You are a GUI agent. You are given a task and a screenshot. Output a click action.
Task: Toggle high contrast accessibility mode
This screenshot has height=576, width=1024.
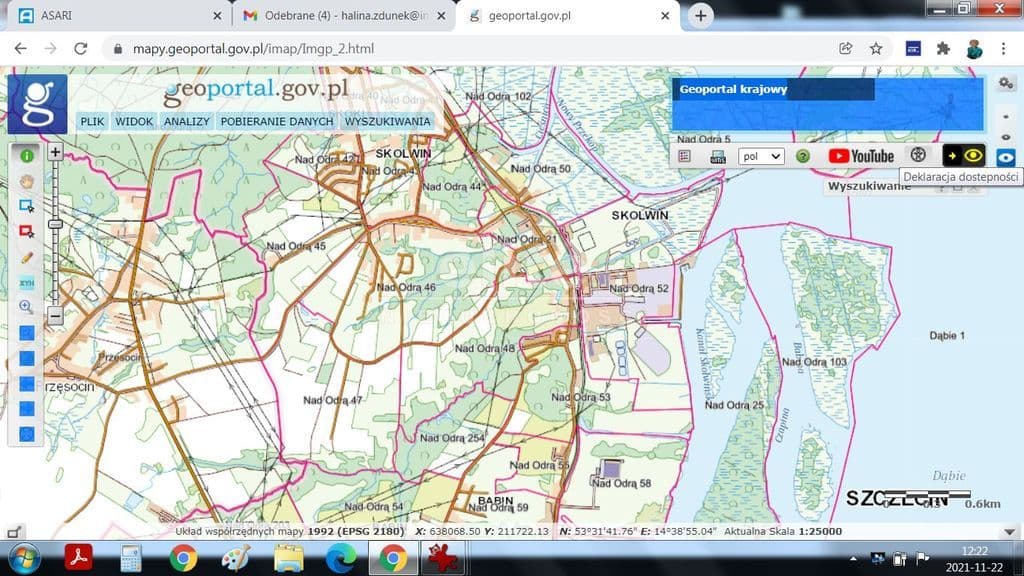click(965, 155)
